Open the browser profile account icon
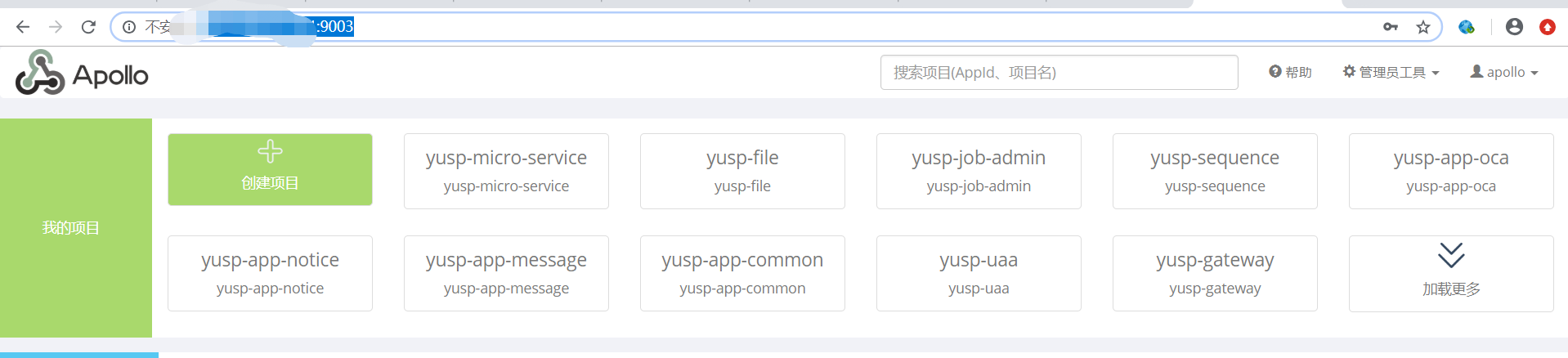This screenshot has width=1568, height=358. tap(1514, 27)
